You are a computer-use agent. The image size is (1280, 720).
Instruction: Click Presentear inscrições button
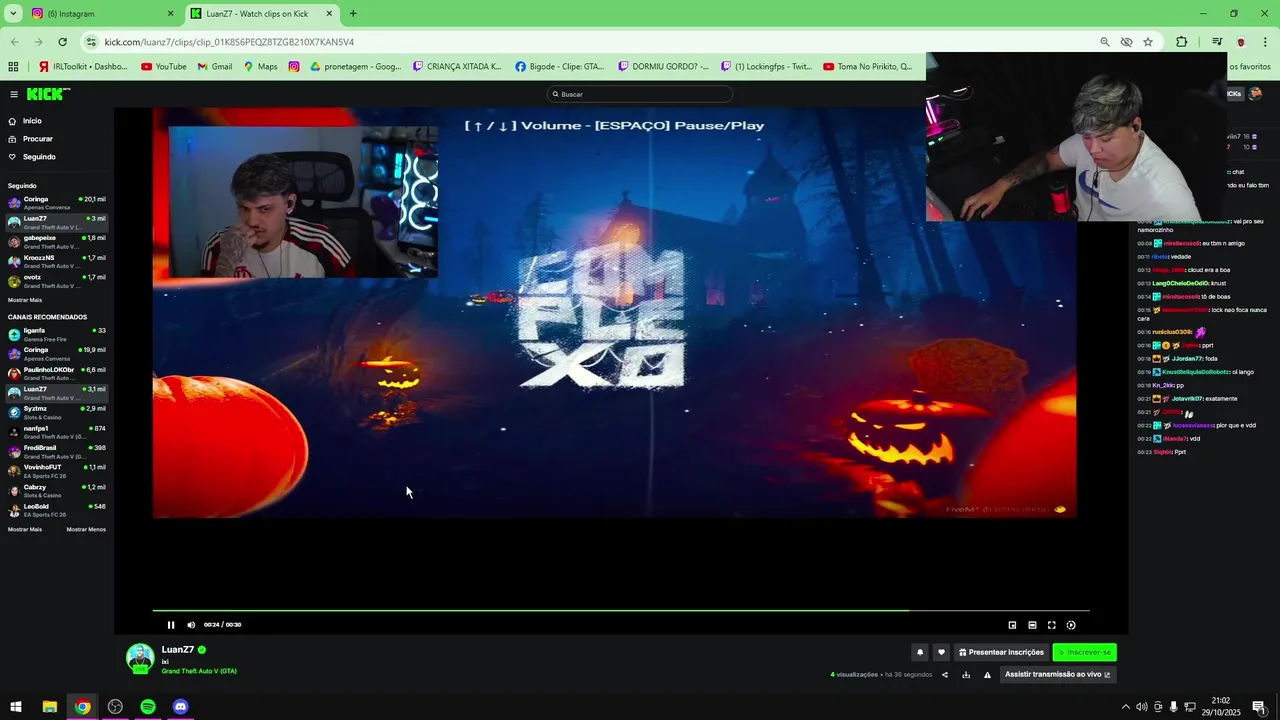[x=1001, y=652]
